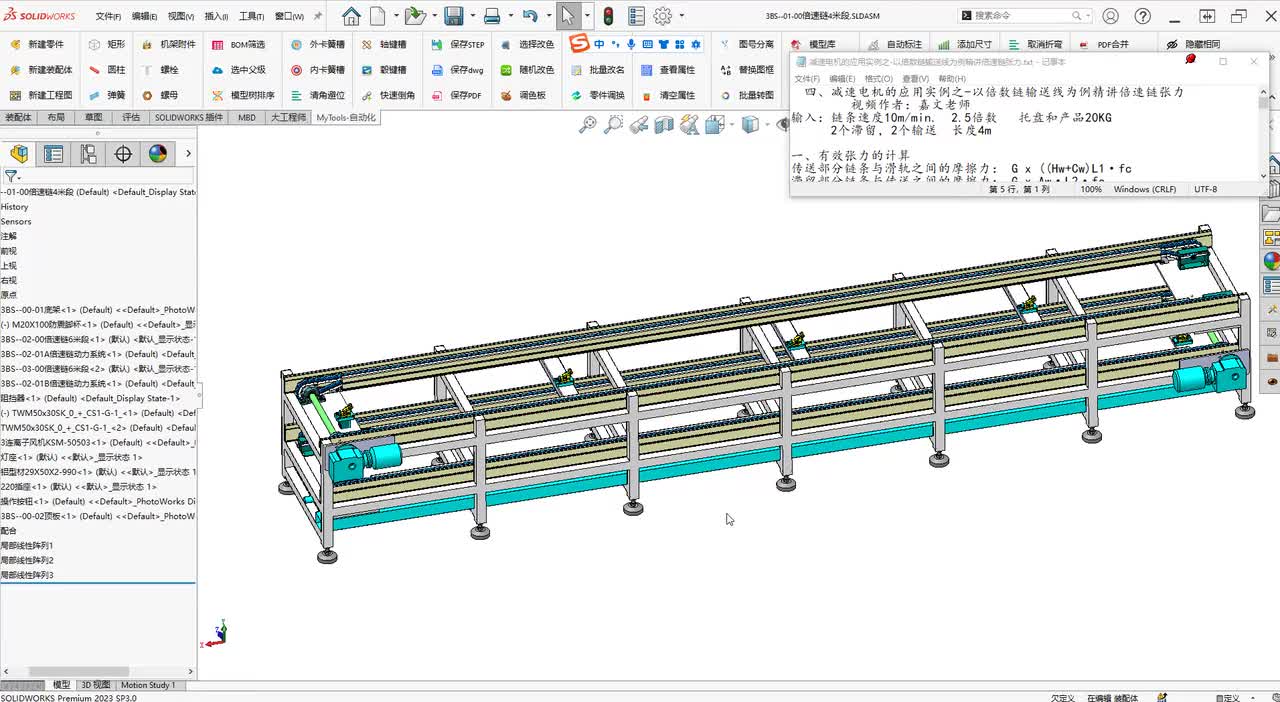Viewport: 1280px width, 702px height.
Task: Switch to the SOLIDWORKS 插件 tab
Action: click(x=189, y=117)
